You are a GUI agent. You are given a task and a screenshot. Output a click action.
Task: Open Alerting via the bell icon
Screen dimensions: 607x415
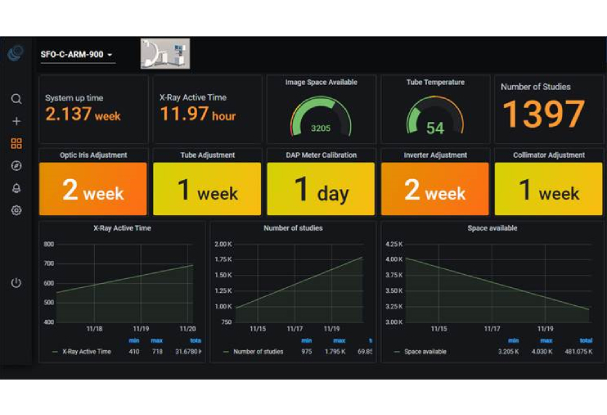(x=16, y=188)
